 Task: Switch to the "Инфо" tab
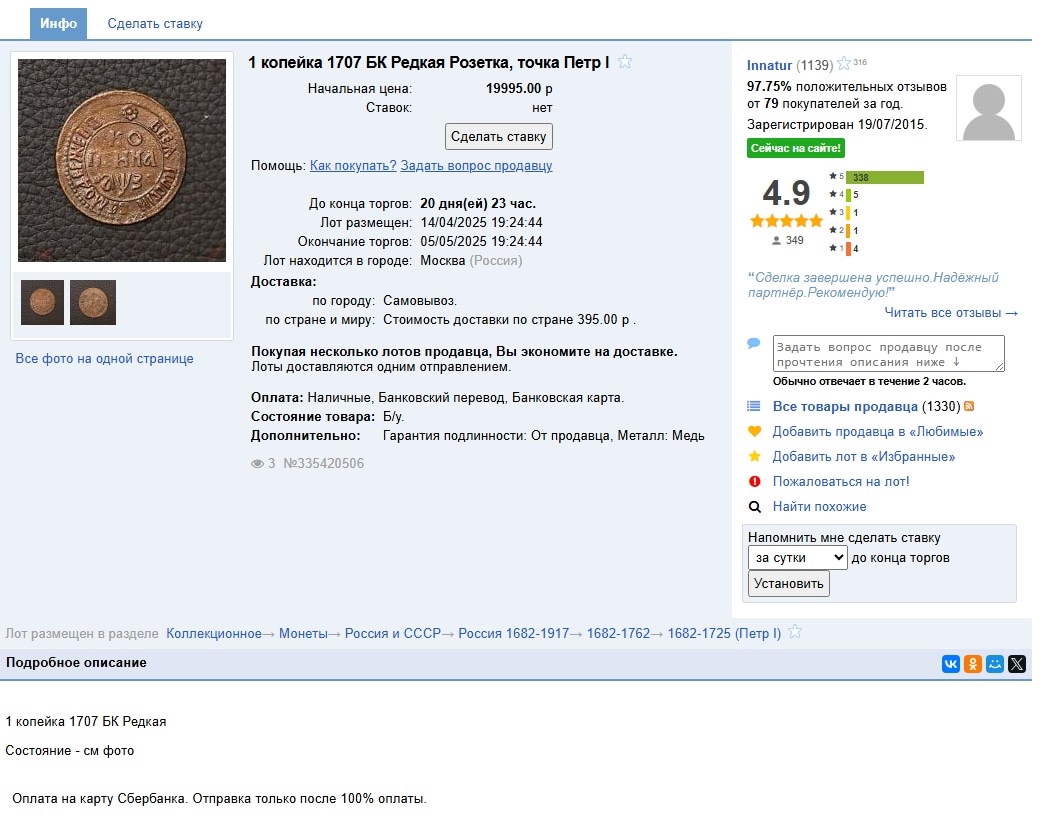tap(58, 23)
